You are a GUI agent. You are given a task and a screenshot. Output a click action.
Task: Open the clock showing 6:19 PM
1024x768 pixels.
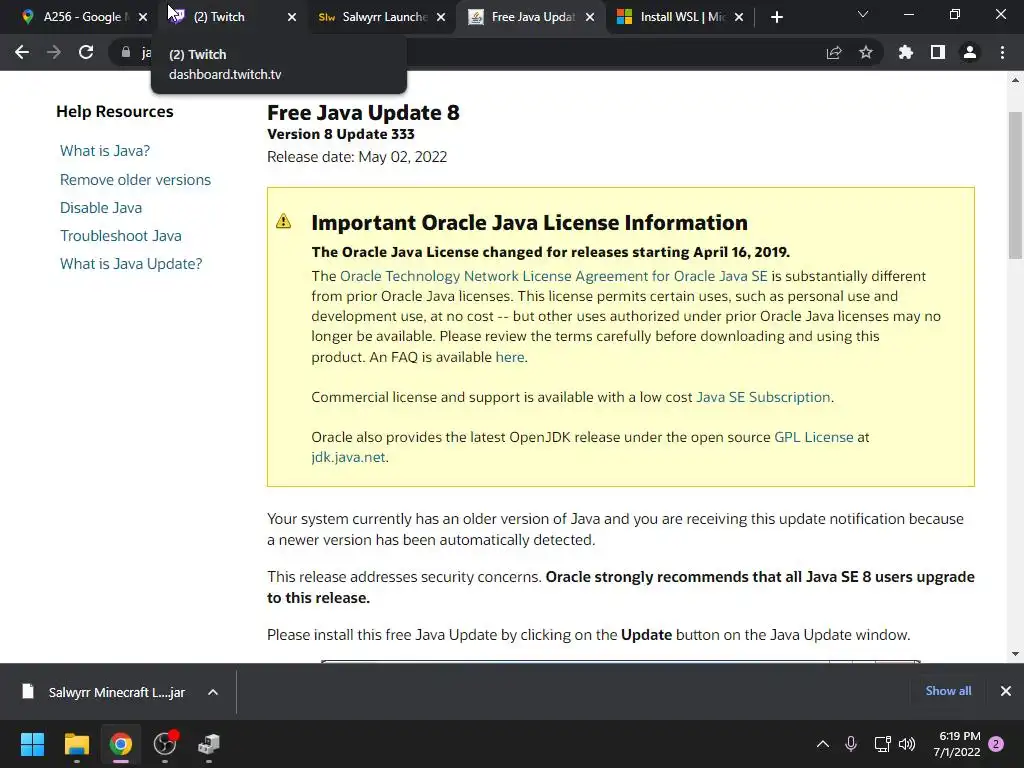(957, 744)
